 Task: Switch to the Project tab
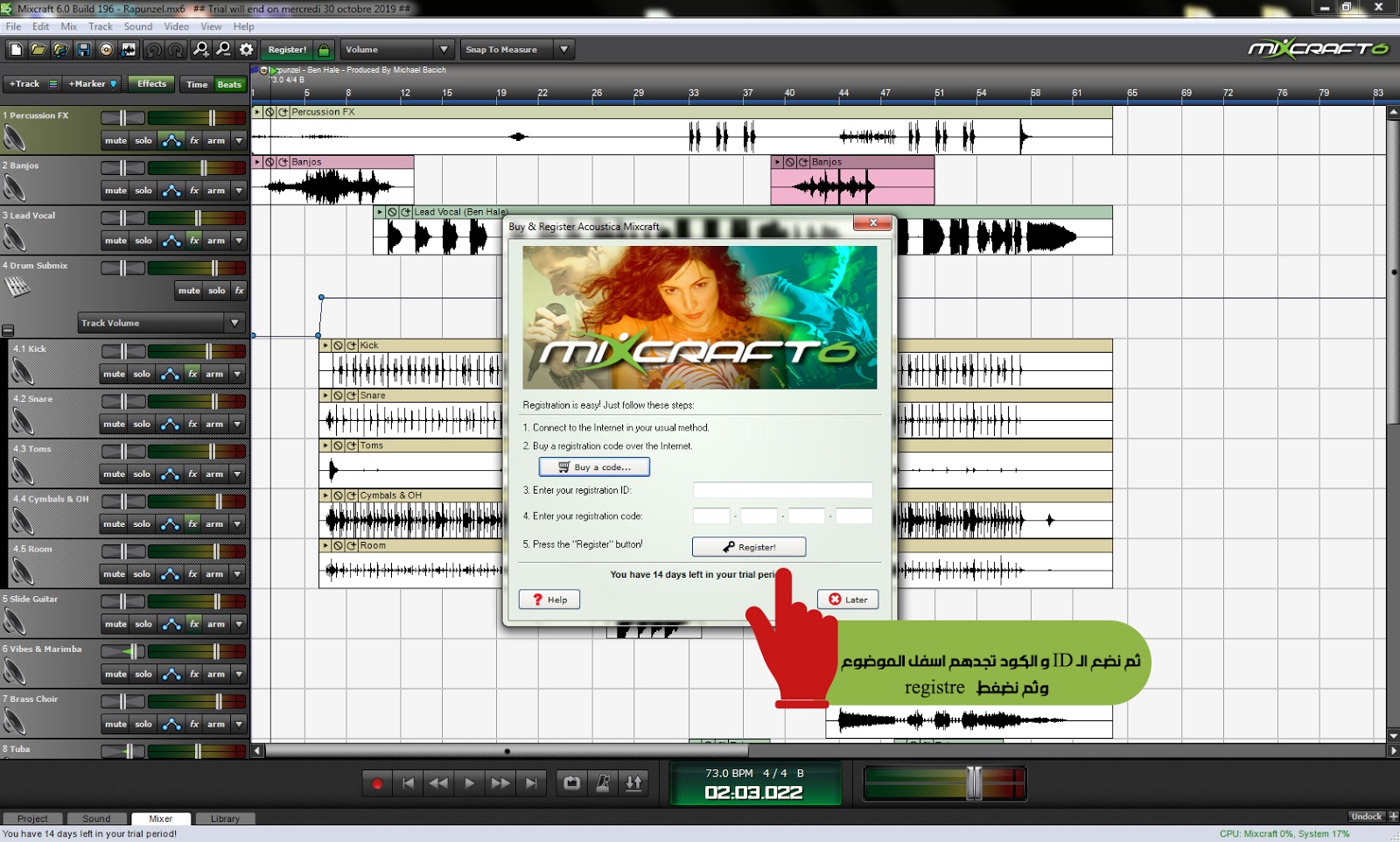[x=32, y=819]
